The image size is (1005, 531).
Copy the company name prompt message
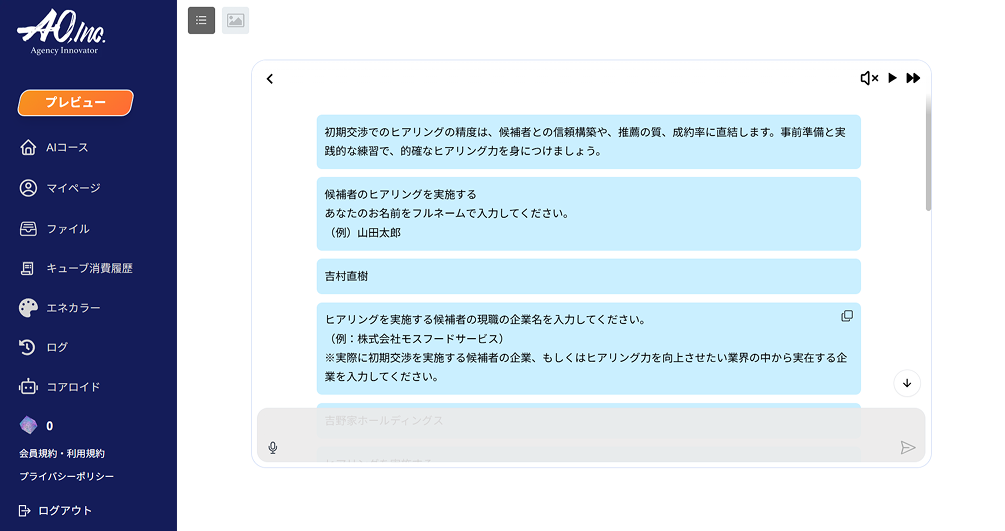click(x=847, y=316)
